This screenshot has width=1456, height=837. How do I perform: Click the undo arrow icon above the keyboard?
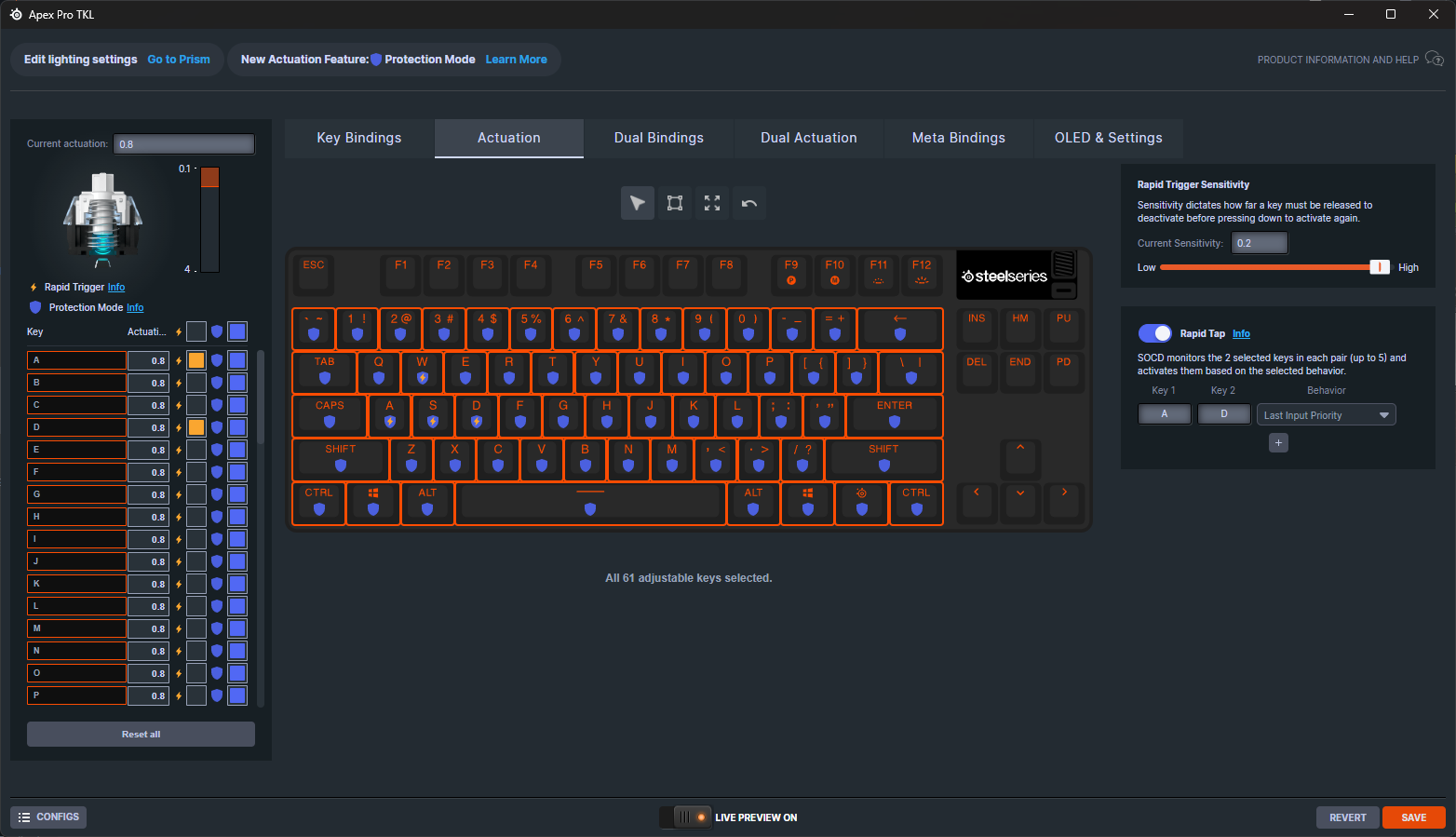coord(748,203)
